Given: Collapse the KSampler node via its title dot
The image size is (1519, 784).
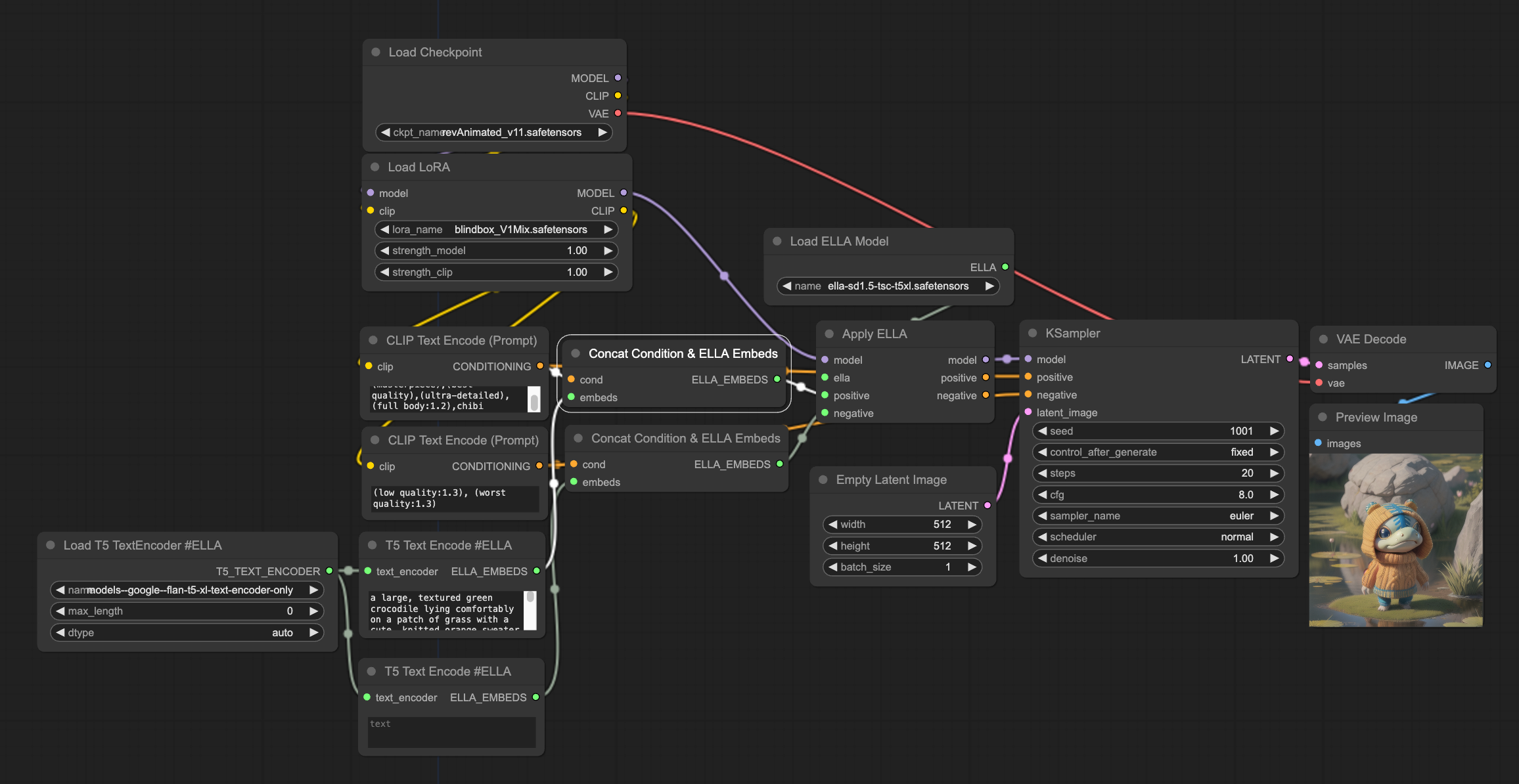Looking at the screenshot, I should pyautogui.click(x=1032, y=334).
